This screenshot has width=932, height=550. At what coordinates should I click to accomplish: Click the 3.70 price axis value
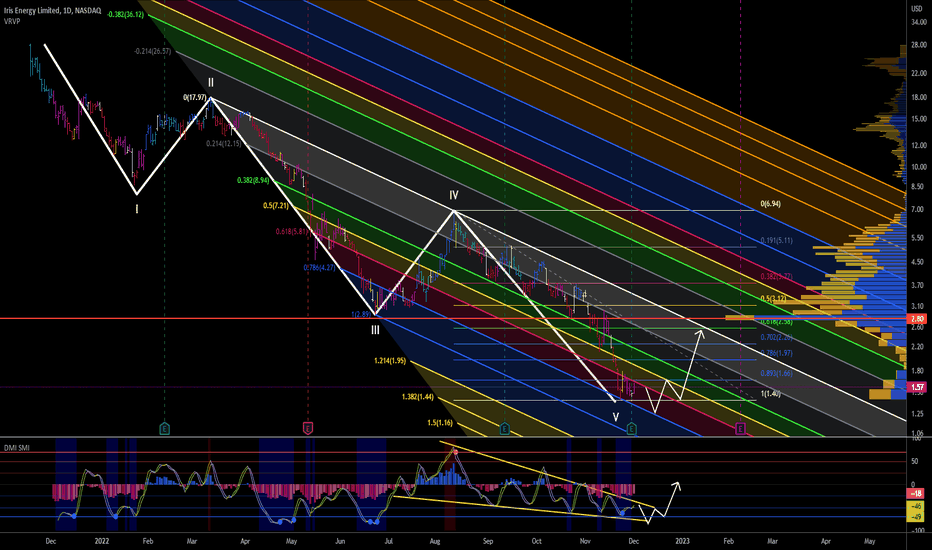[919, 285]
